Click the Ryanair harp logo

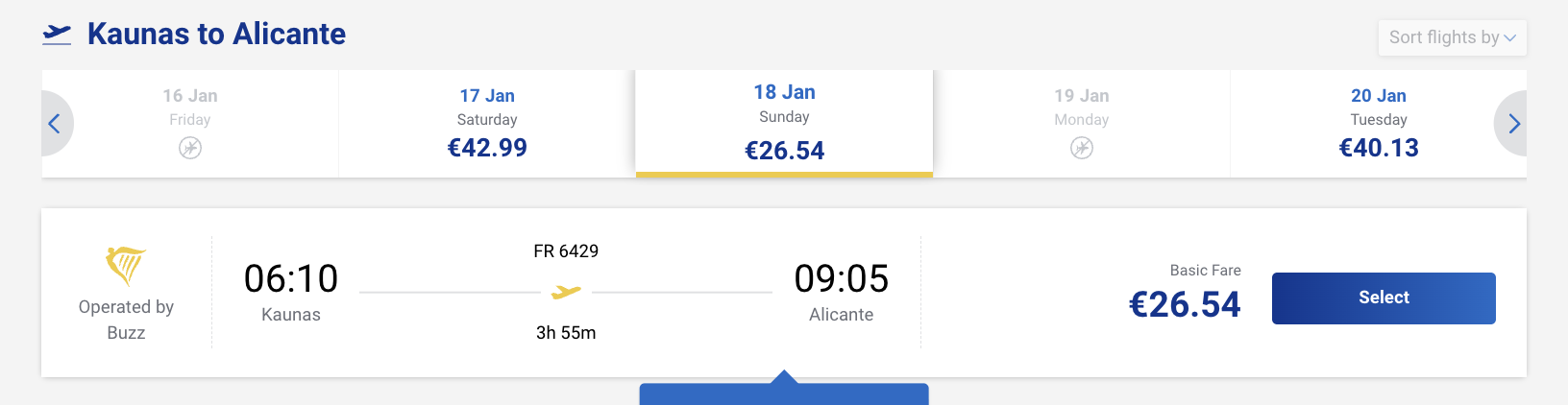pyautogui.click(x=126, y=266)
